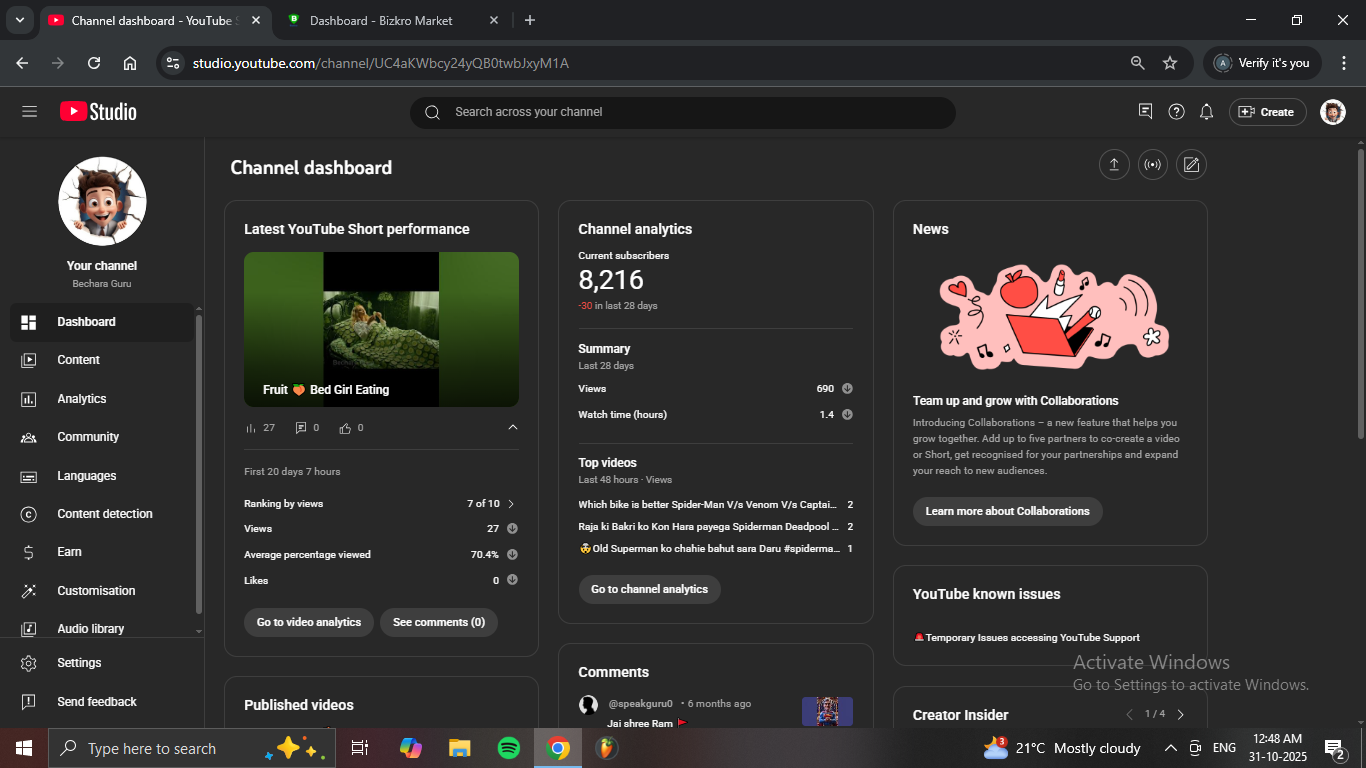Open Analytics in the sidebar
The height and width of the screenshot is (768, 1366).
pyautogui.click(x=82, y=399)
